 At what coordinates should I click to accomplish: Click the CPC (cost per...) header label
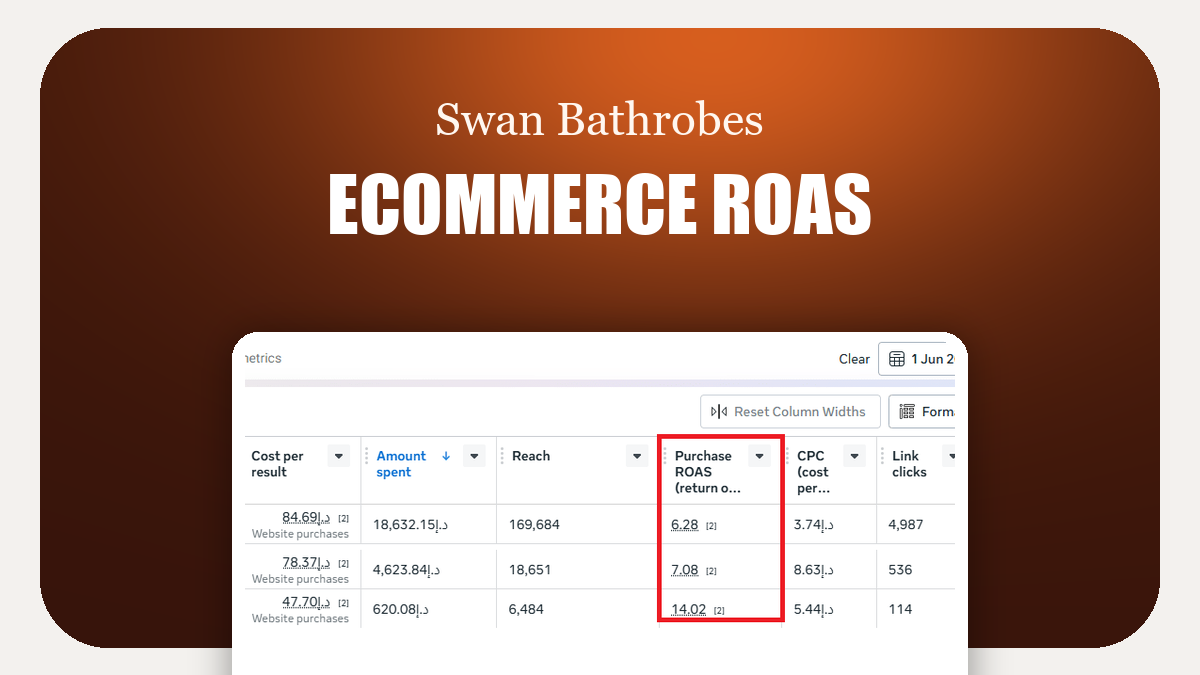(x=813, y=472)
